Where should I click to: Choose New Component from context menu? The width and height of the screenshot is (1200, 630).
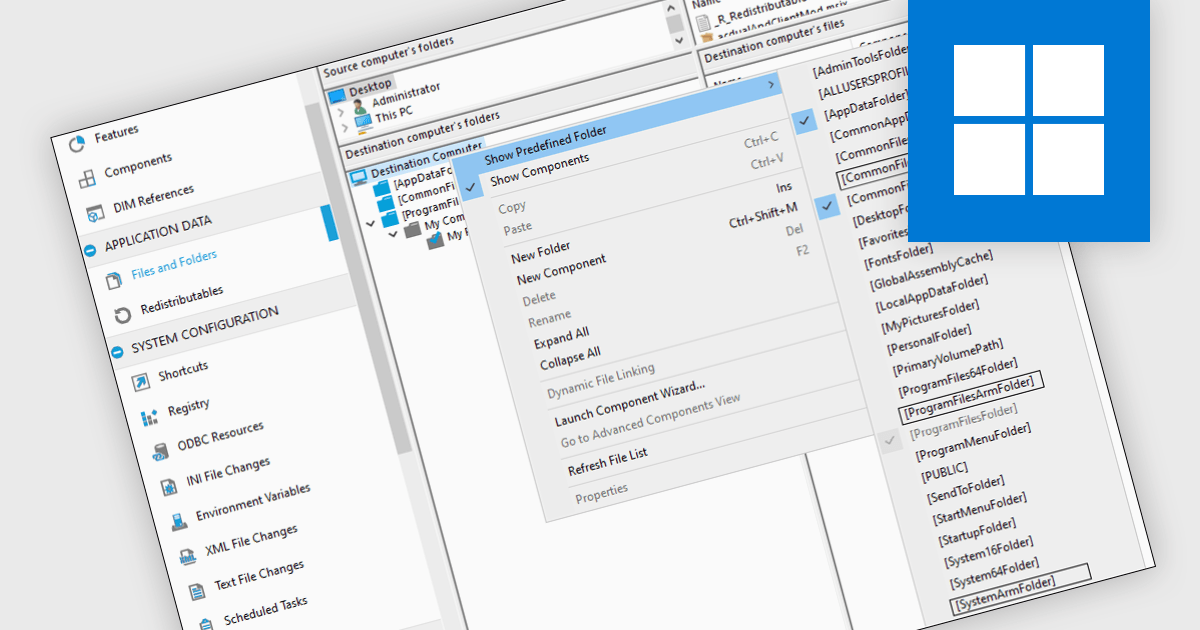click(561, 270)
